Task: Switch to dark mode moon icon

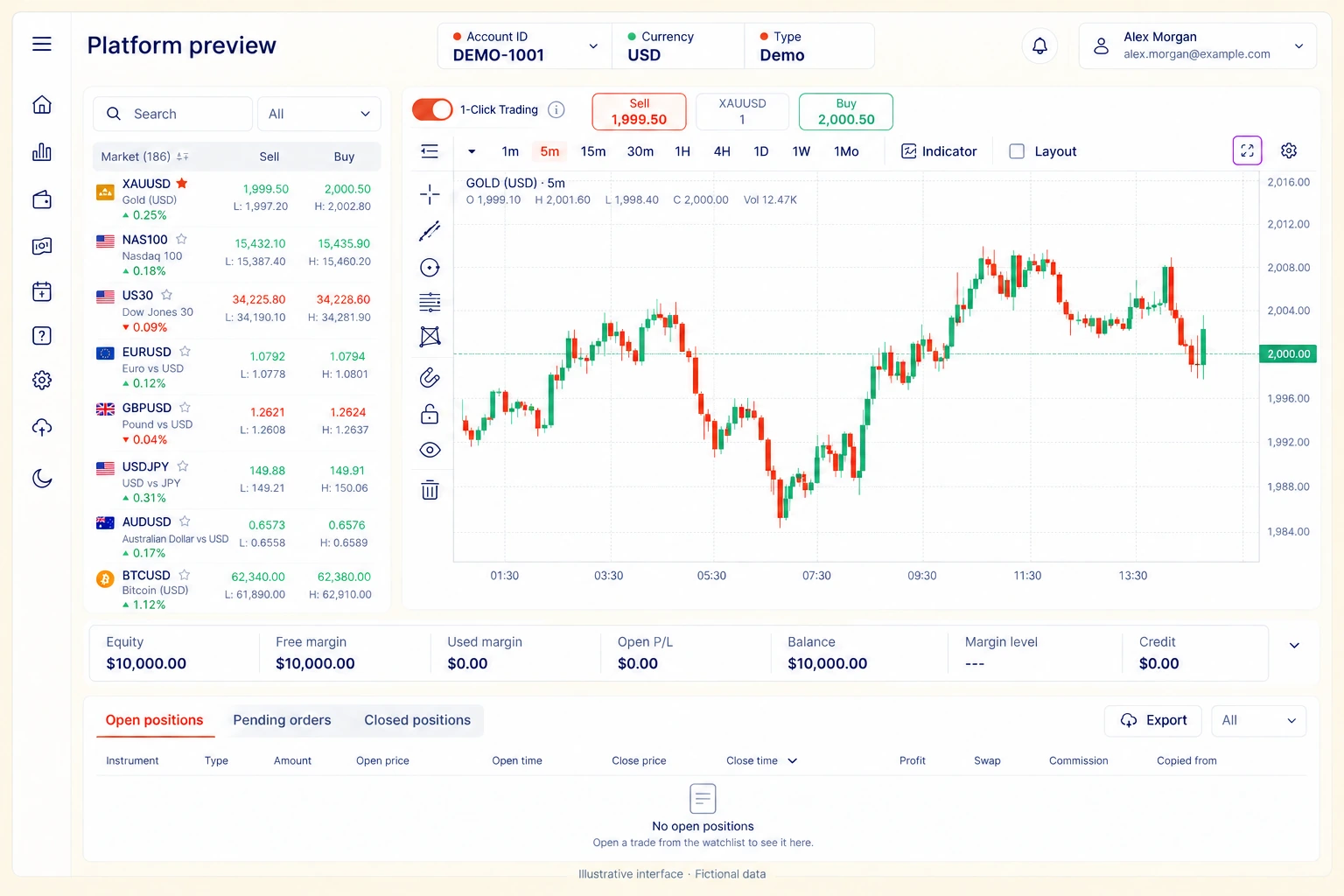Action: (x=42, y=478)
